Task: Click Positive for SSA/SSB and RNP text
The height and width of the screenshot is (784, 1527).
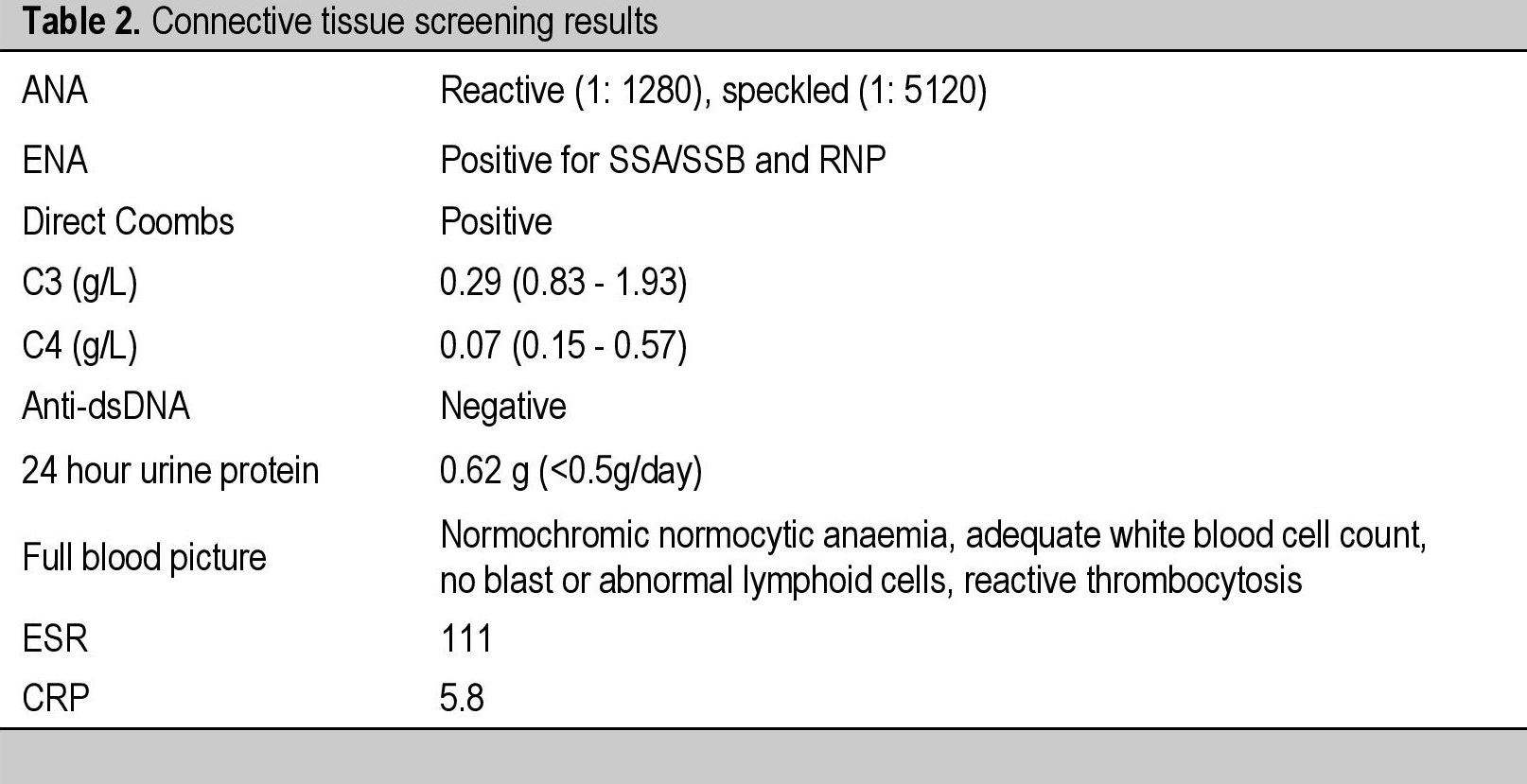Action: (x=663, y=160)
